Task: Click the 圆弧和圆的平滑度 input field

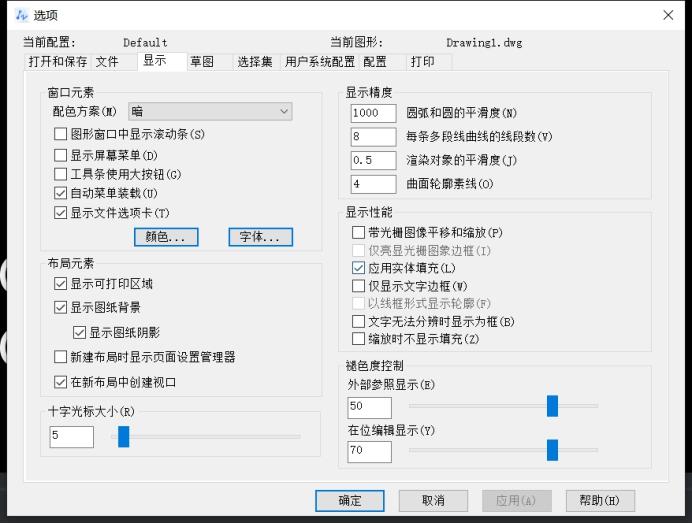Action: tap(373, 113)
